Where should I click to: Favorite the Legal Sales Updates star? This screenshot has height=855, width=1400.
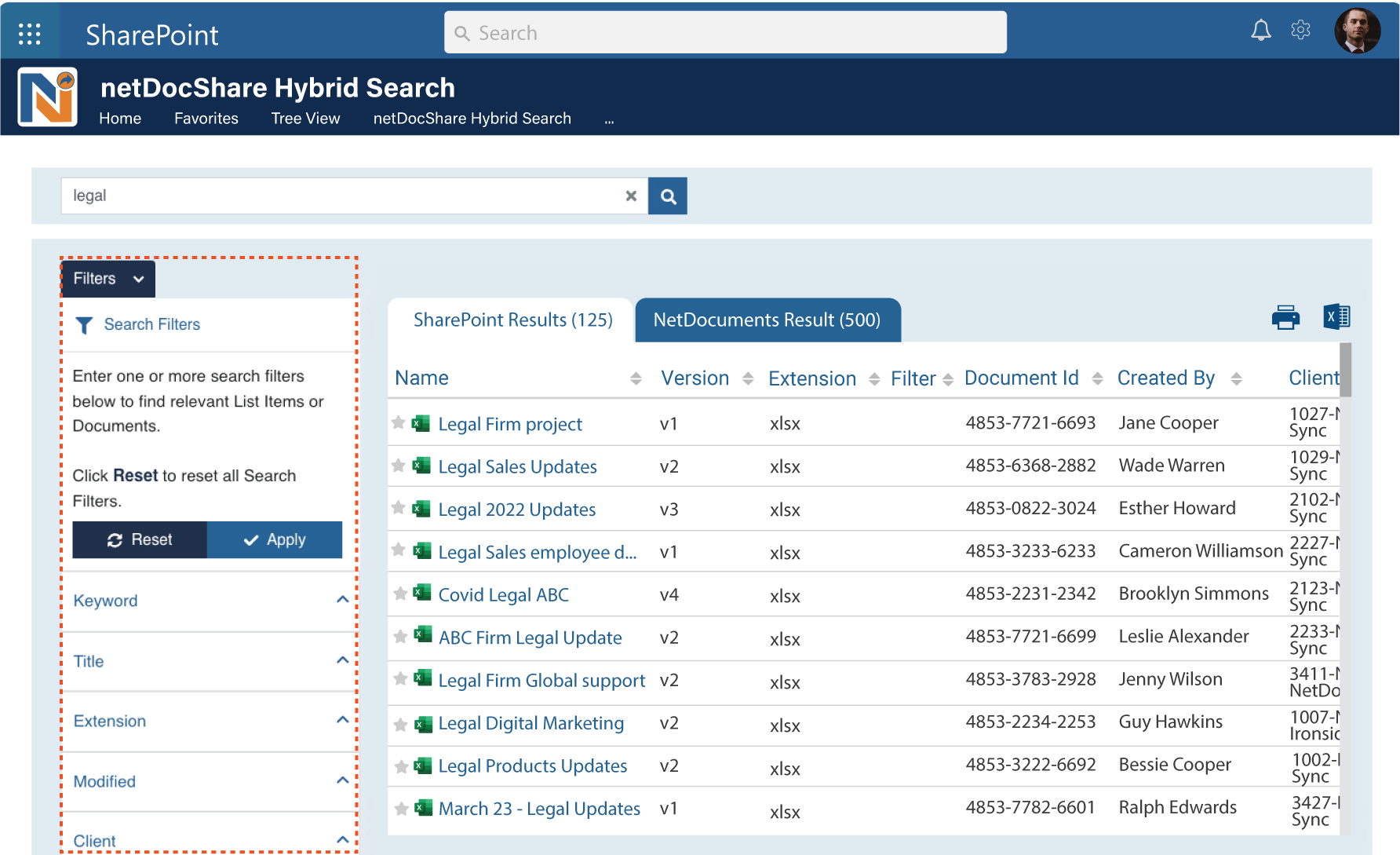tap(399, 466)
